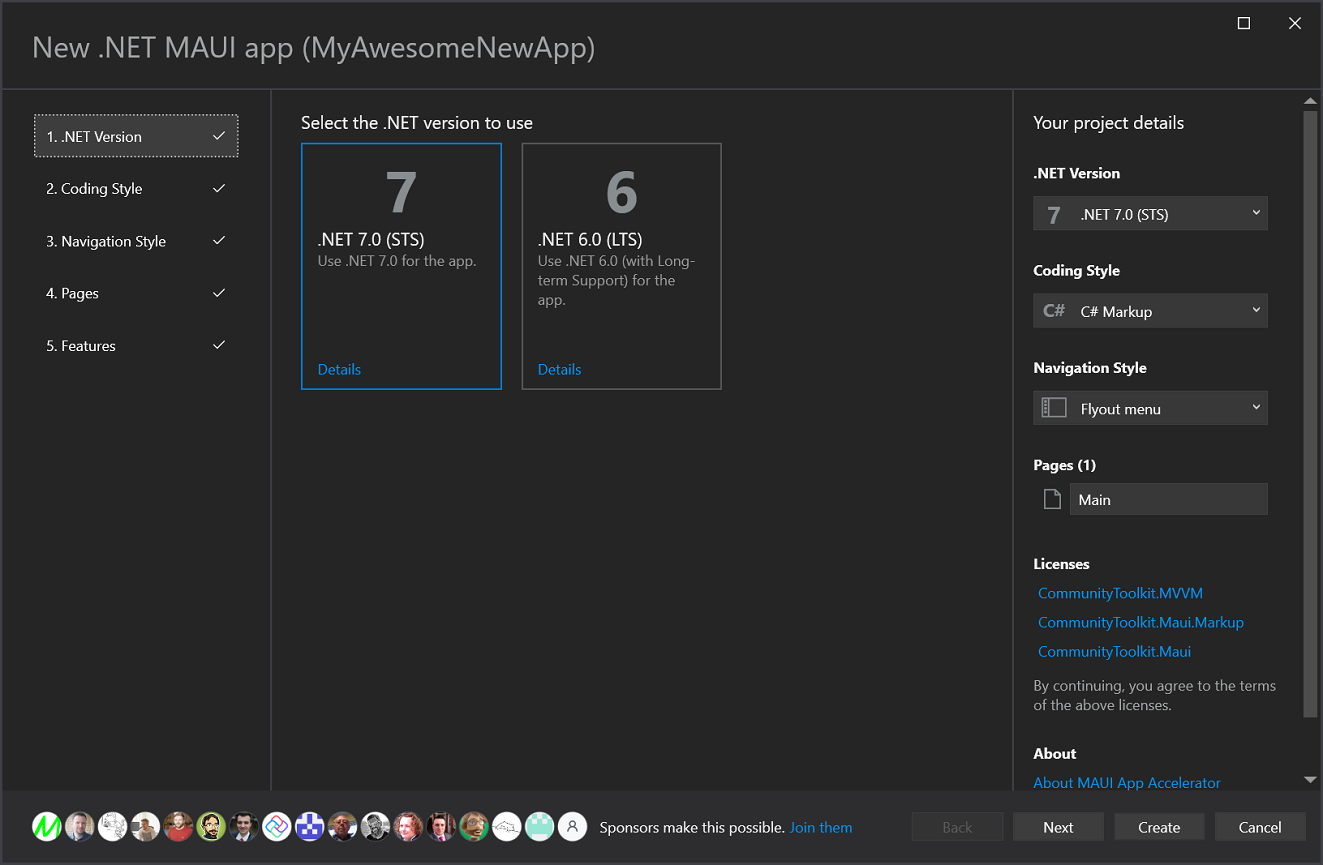Viewport: 1323px width, 865px height.
Task: Click the large 7 on .NET 7.0 card
Action: pos(401,191)
